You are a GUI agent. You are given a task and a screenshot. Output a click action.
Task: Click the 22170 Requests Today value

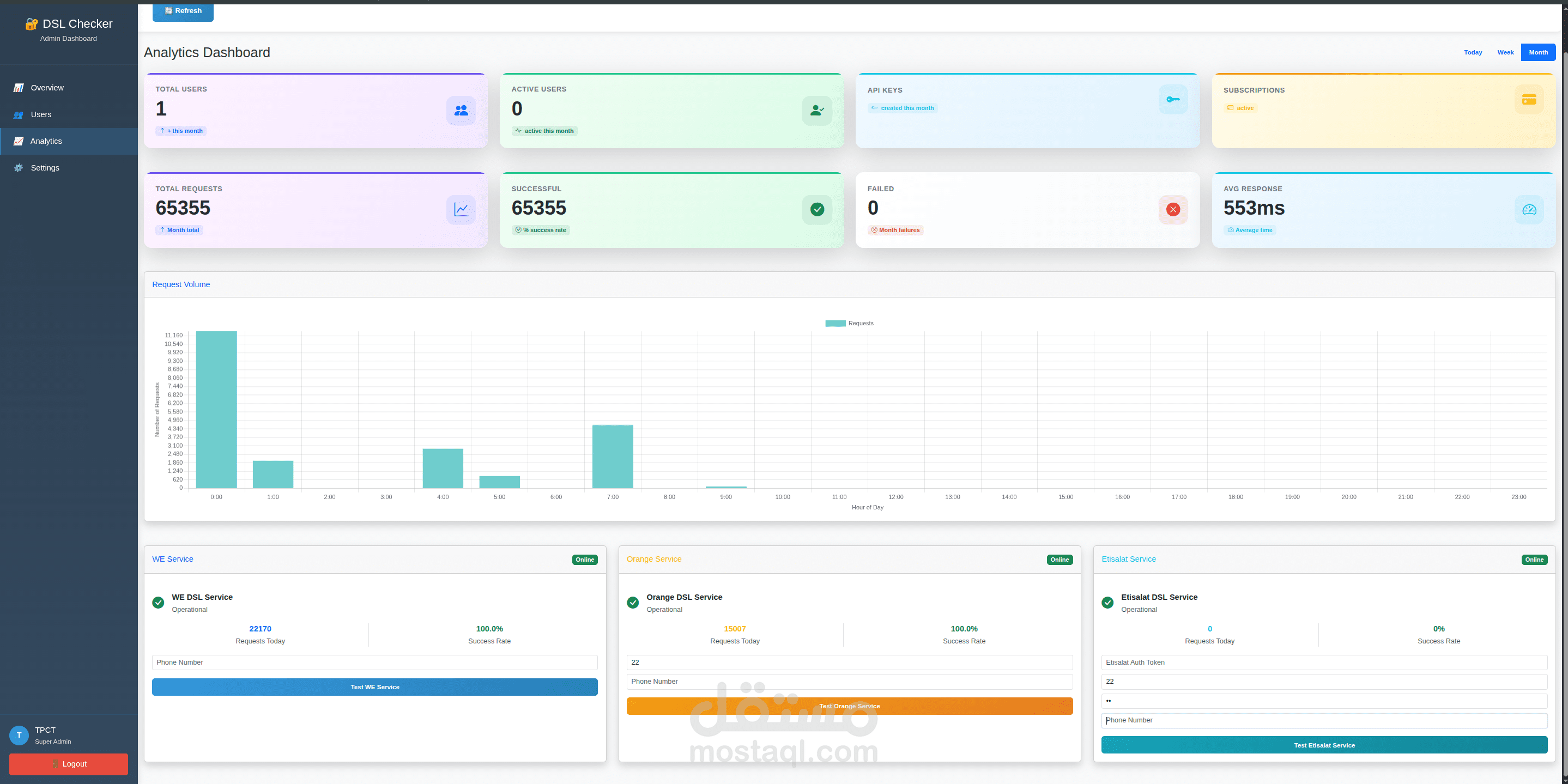click(x=260, y=629)
